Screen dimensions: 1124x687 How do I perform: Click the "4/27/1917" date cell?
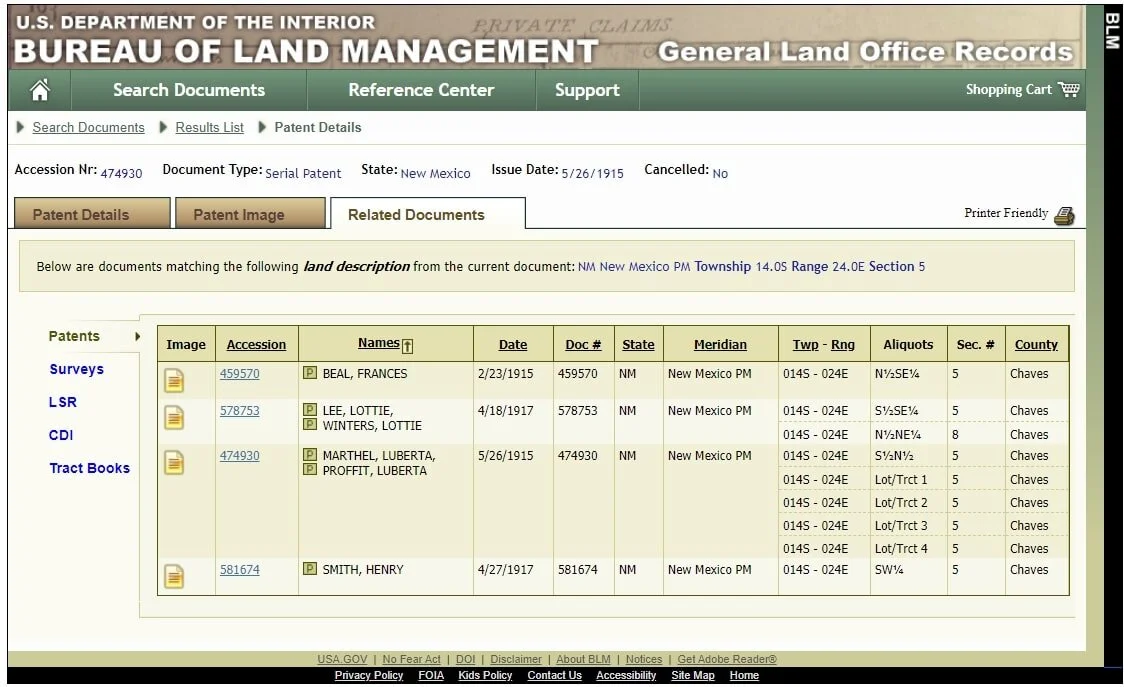[505, 569]
